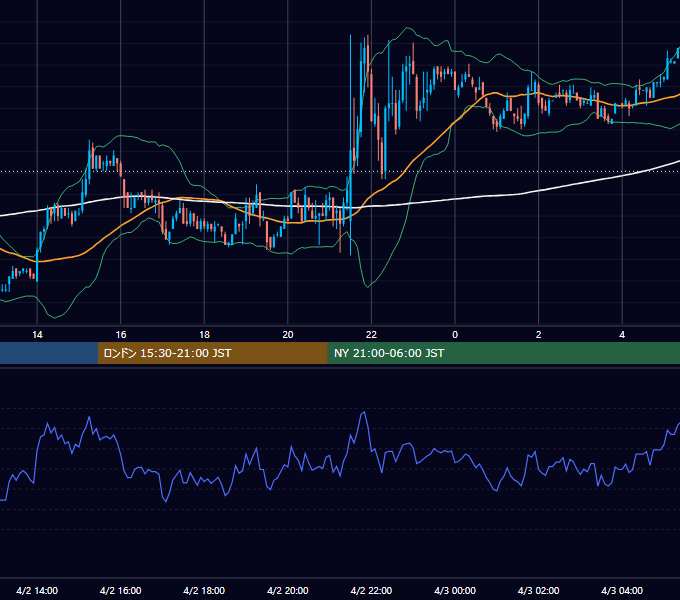Click the 4/3 00:00 date label

tap(455, 590)
